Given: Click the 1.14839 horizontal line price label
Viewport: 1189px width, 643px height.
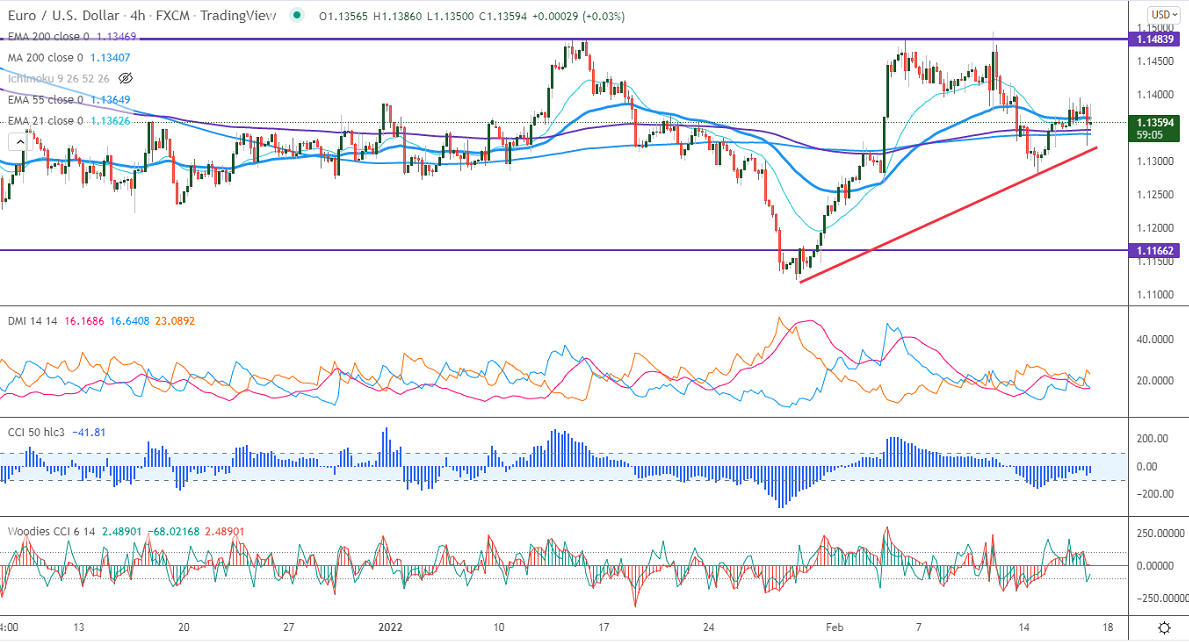Looking at the screenshot, I should [1156, 39].
